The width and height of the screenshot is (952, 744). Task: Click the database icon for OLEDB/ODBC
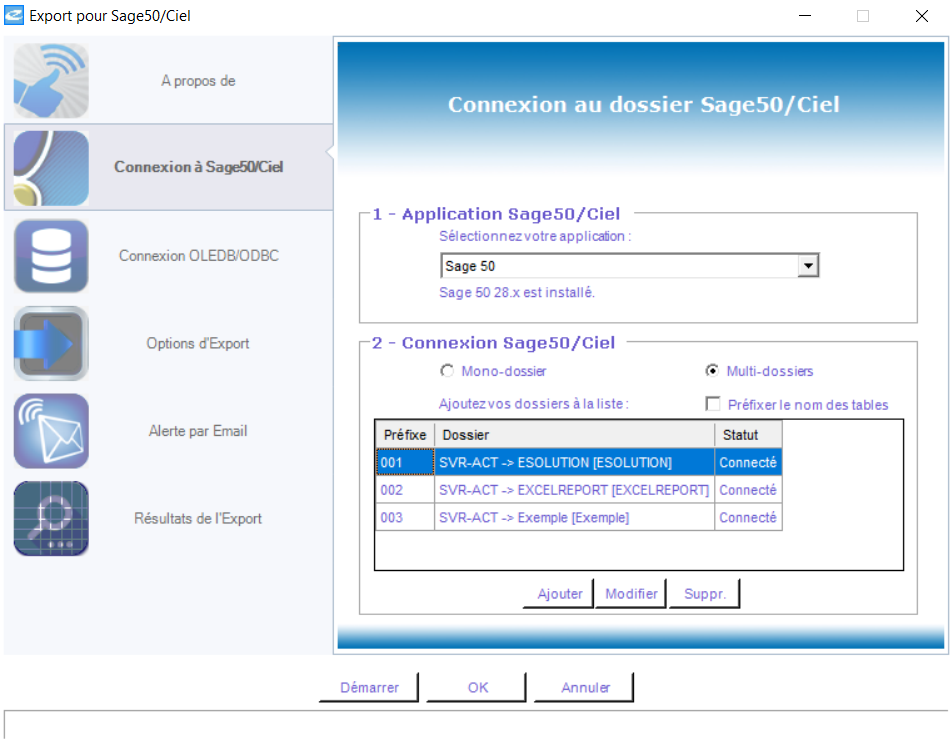pos(51,256)
